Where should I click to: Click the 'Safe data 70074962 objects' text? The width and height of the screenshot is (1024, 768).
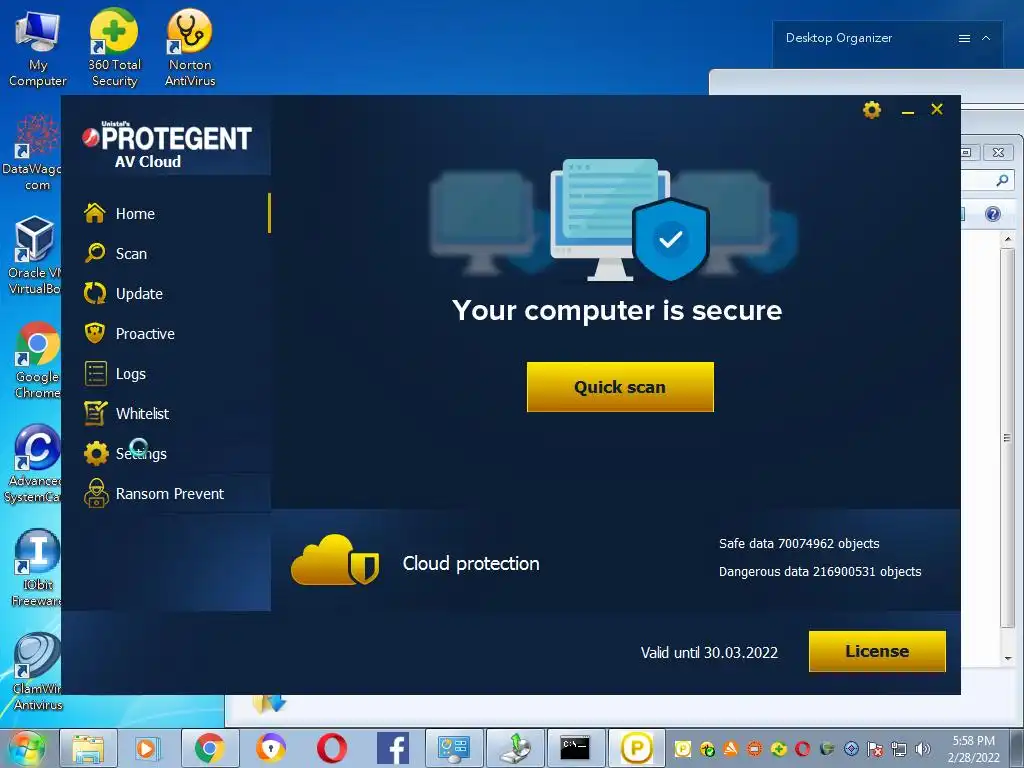(x=799, y=543)
